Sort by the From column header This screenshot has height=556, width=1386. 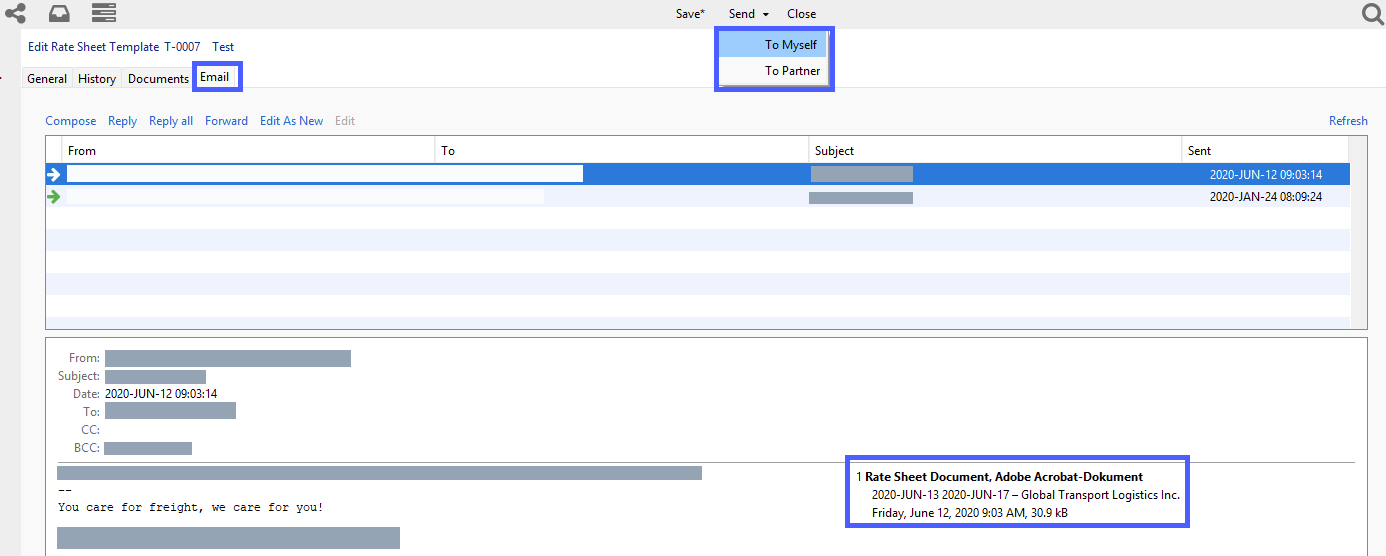tap(249, 151)
